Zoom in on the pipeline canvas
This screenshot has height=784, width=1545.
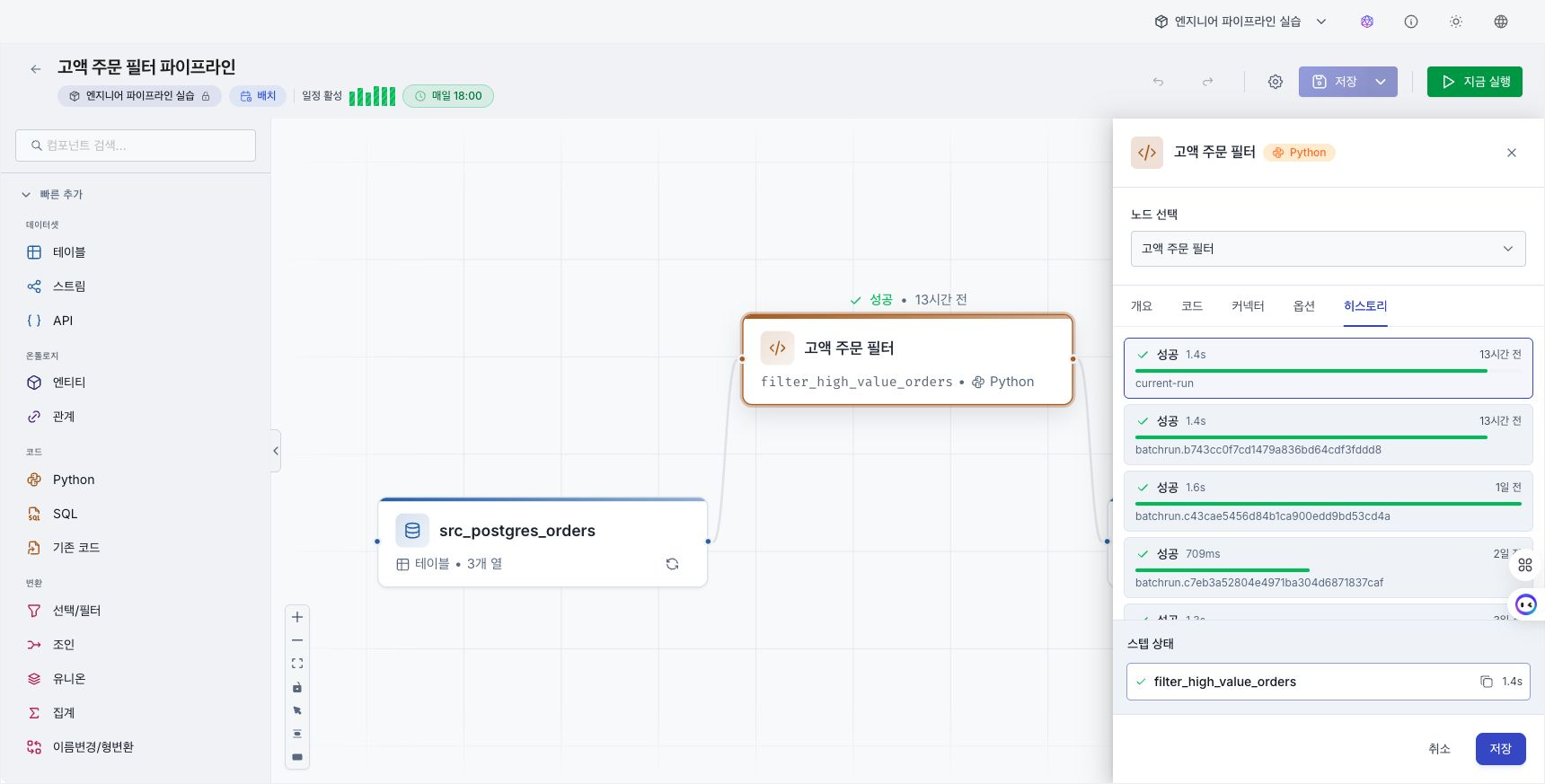[297, 617]
